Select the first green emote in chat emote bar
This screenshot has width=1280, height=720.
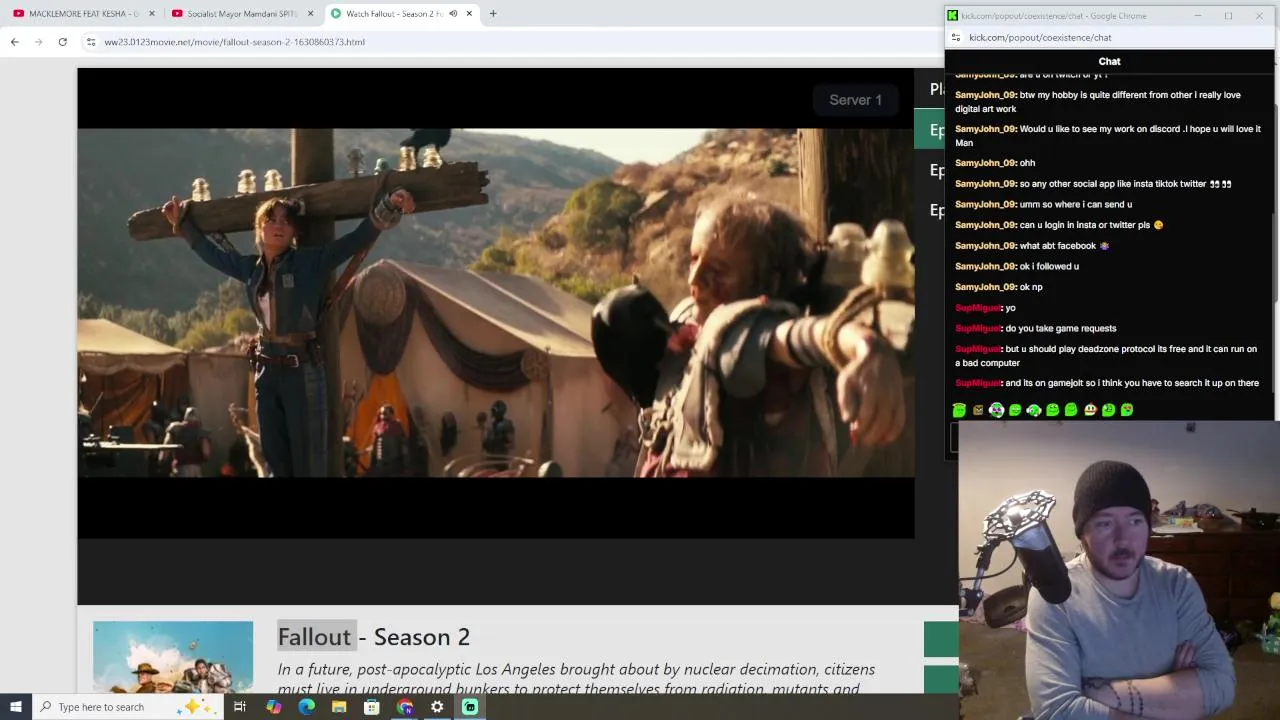click(x=959, y=410)
